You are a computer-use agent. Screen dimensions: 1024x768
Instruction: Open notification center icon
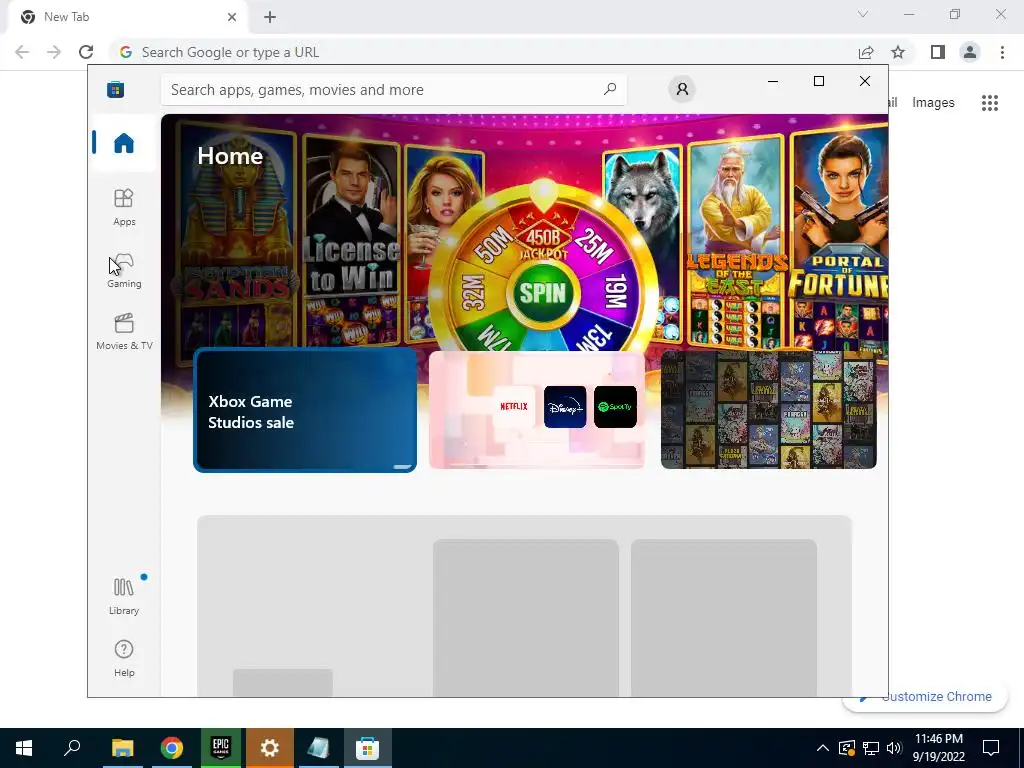991,748
